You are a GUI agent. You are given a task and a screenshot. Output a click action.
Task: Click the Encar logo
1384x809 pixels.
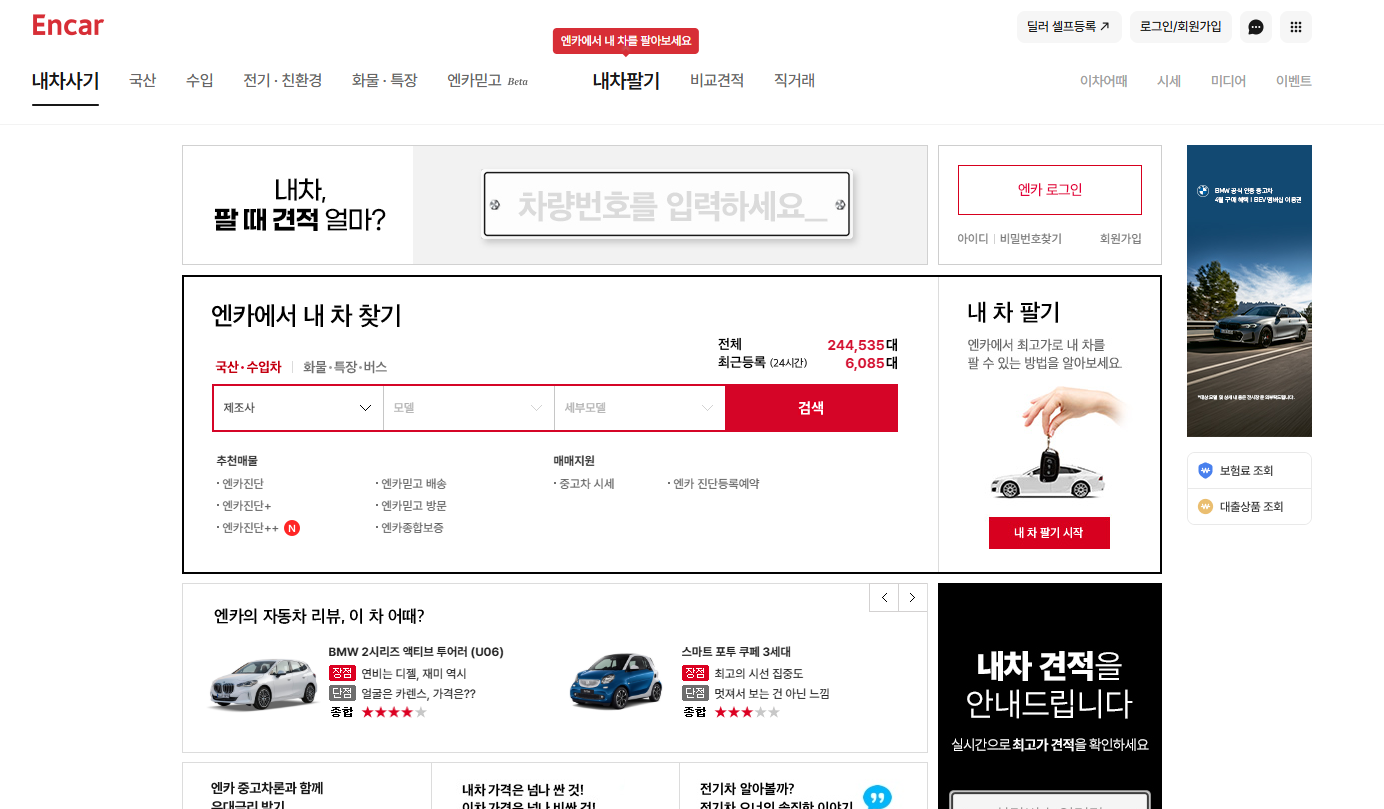[x=68, y=26]
